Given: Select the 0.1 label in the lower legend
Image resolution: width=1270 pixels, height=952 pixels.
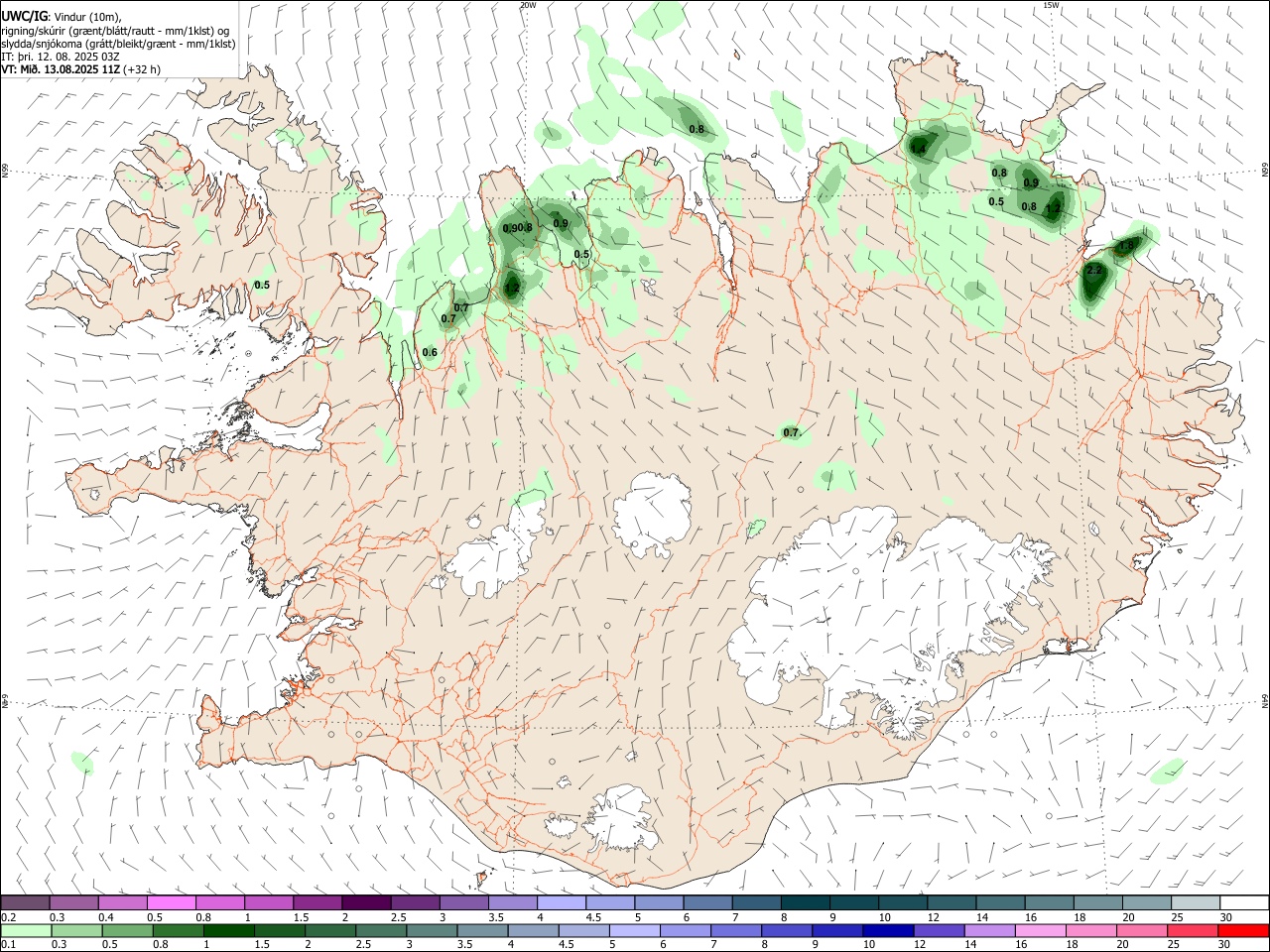Looking at the screenshot, I should coord(8,945).
